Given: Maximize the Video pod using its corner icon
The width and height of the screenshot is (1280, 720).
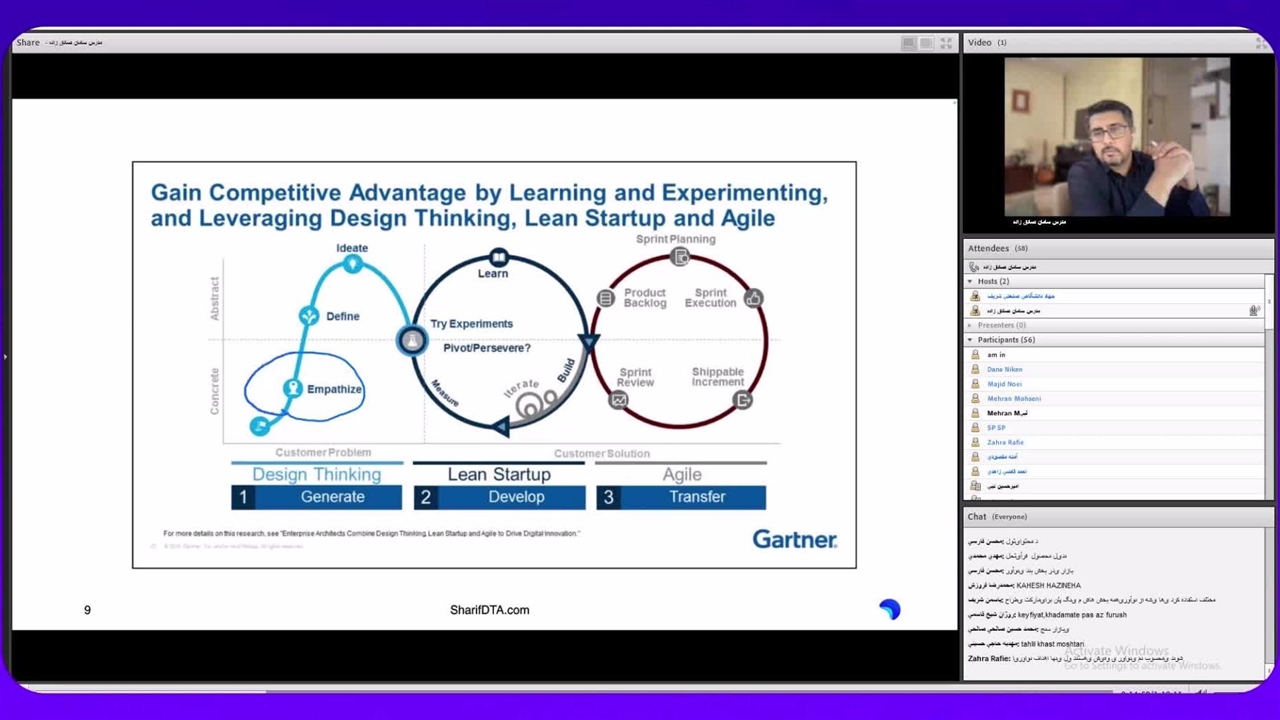Looking at the screenshot, I should click(x=1260, y=43).
